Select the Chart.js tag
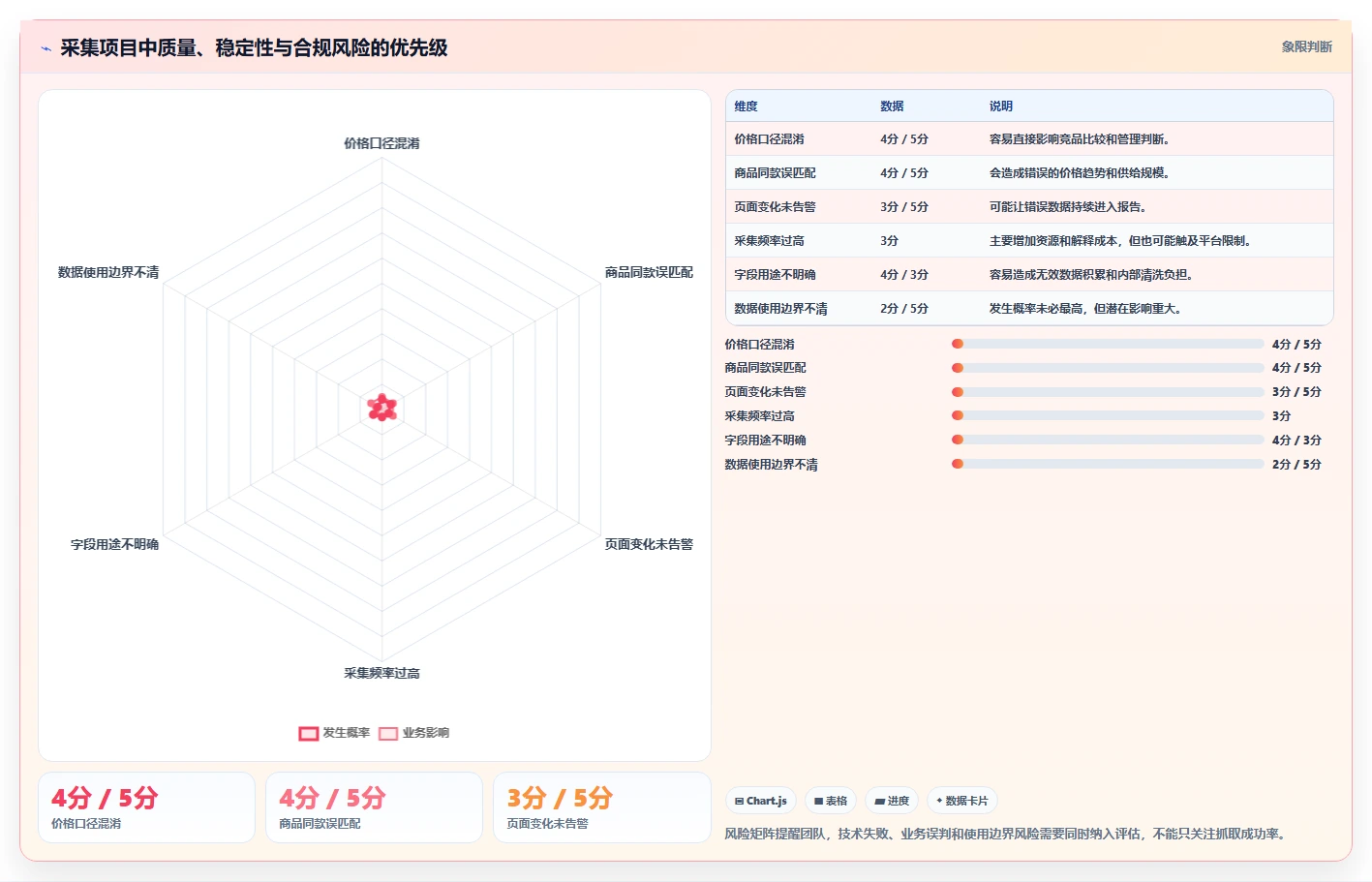Screen dimensions: 1372x882 761,801
